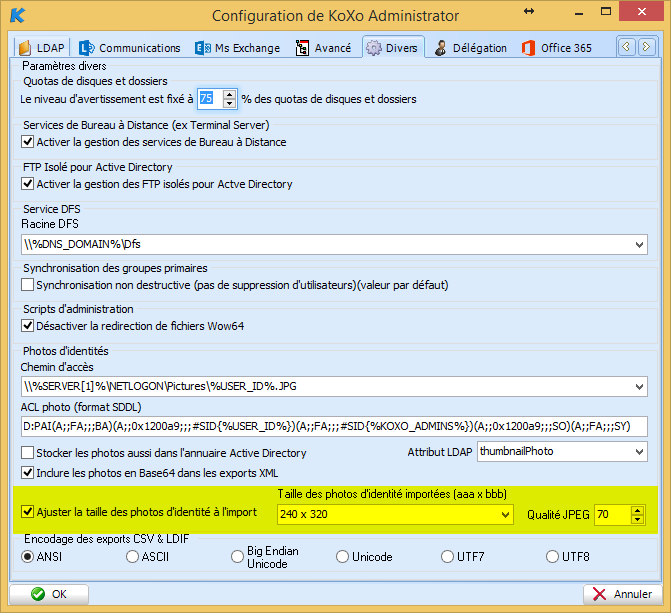
Task: Open the 240 x 320 photo size dropdown
Action: point(505,515)
